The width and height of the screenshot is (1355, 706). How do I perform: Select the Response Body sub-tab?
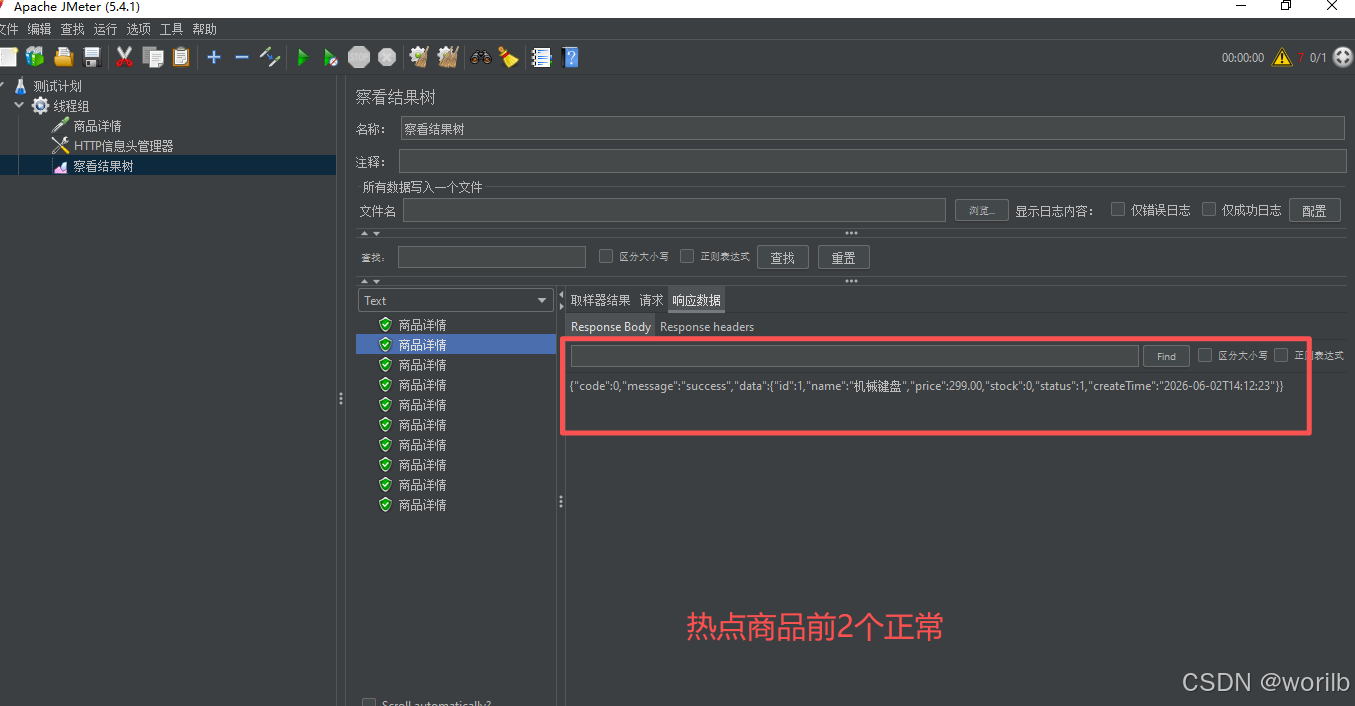pyautogui.click(x=610, y=327)
